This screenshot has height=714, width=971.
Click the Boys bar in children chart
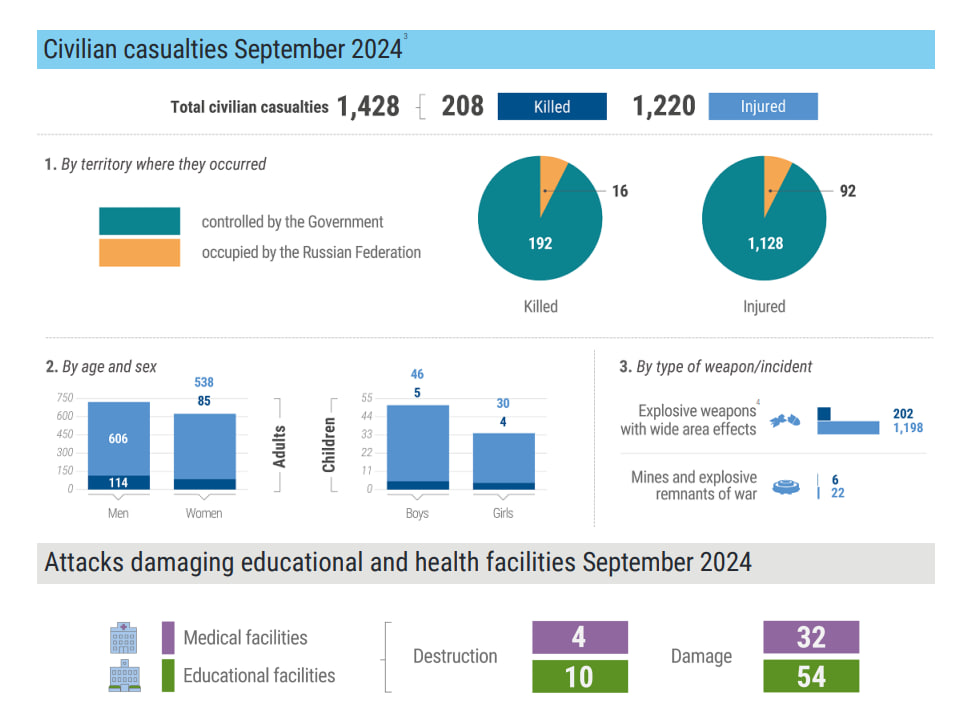[x=418, y=447]
